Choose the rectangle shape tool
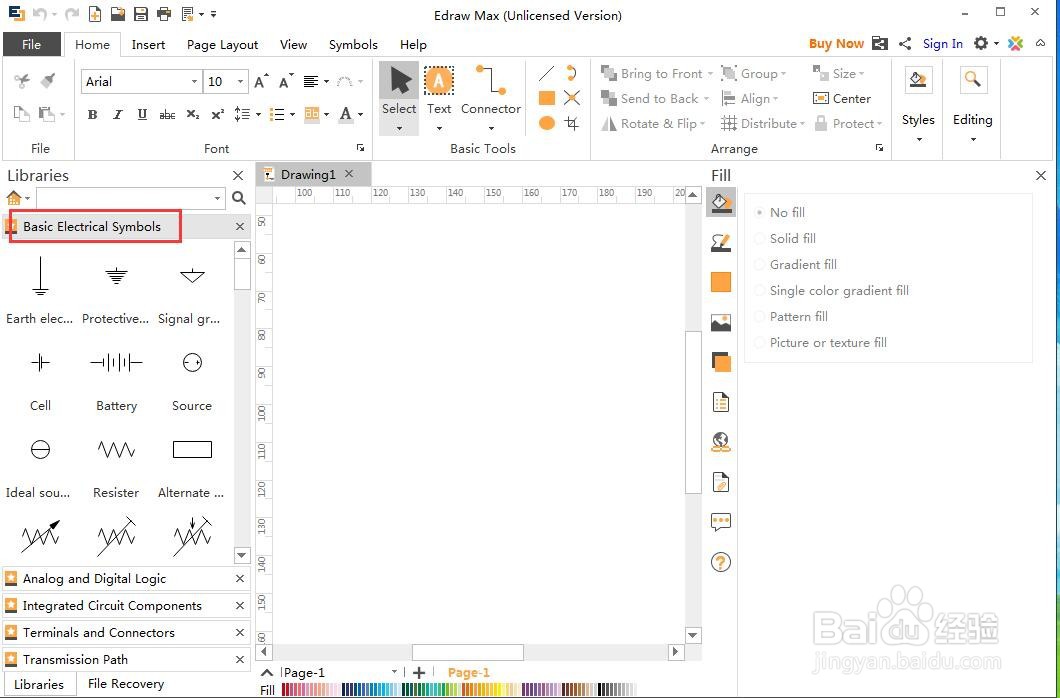This screenshot has height=698, width=1060. click(547, 98)
